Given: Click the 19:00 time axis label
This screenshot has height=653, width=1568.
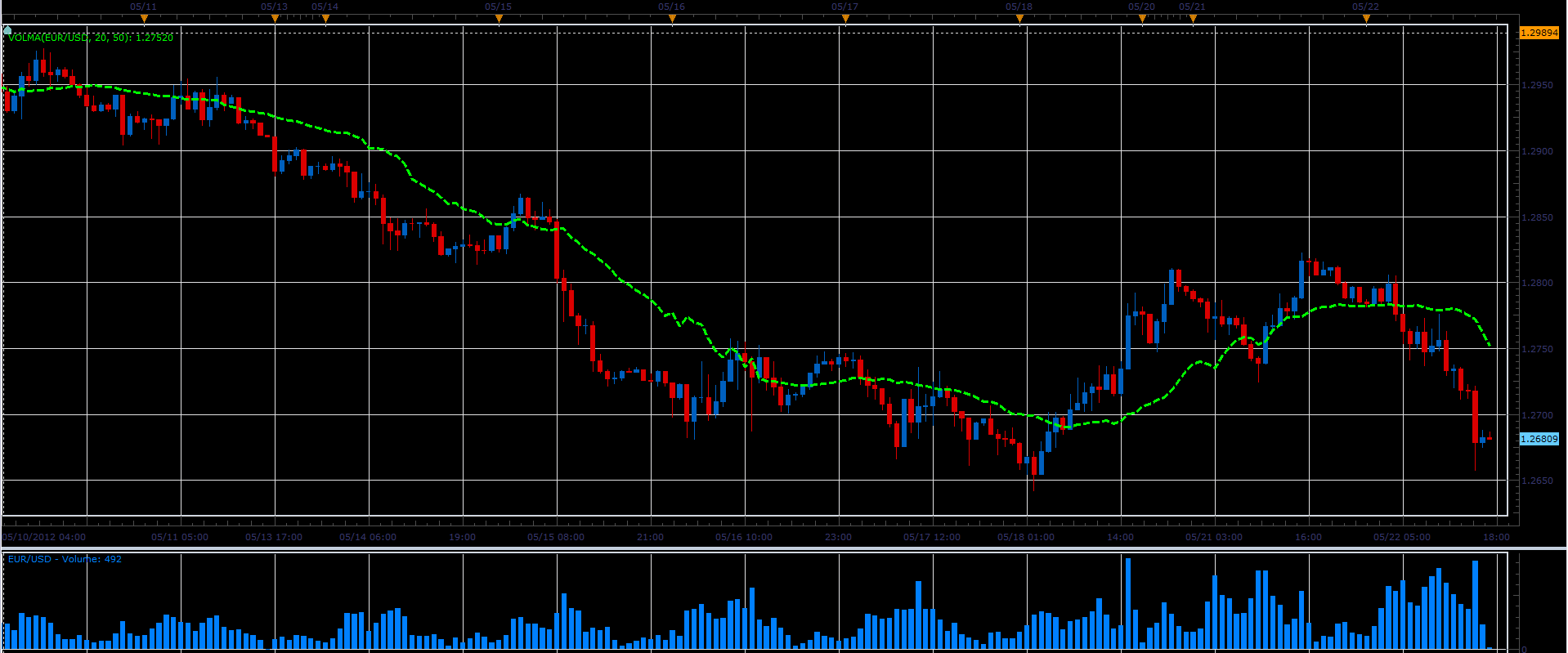Looking at the screenshot, I should (x=462, y=537).
